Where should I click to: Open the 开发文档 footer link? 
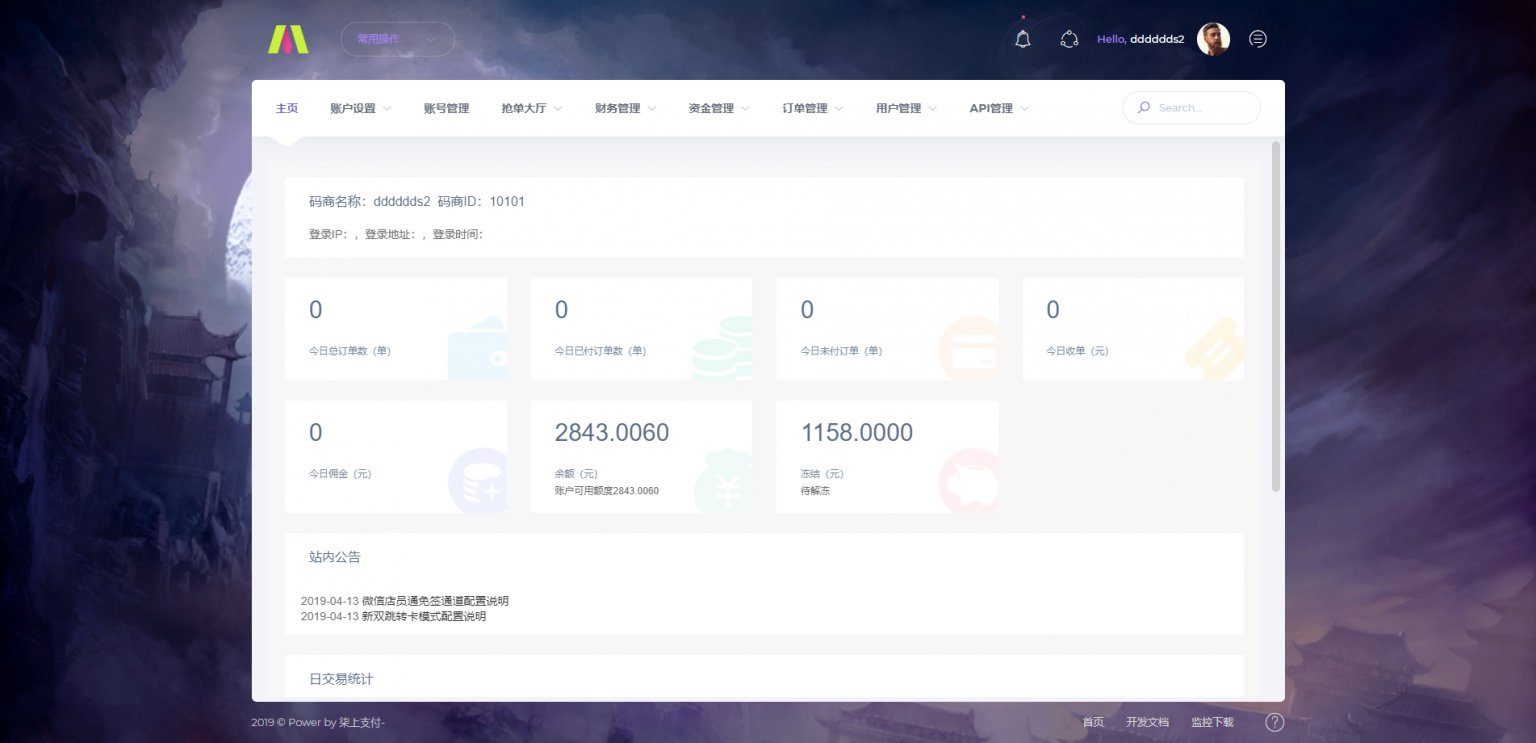coord(1146,721)
